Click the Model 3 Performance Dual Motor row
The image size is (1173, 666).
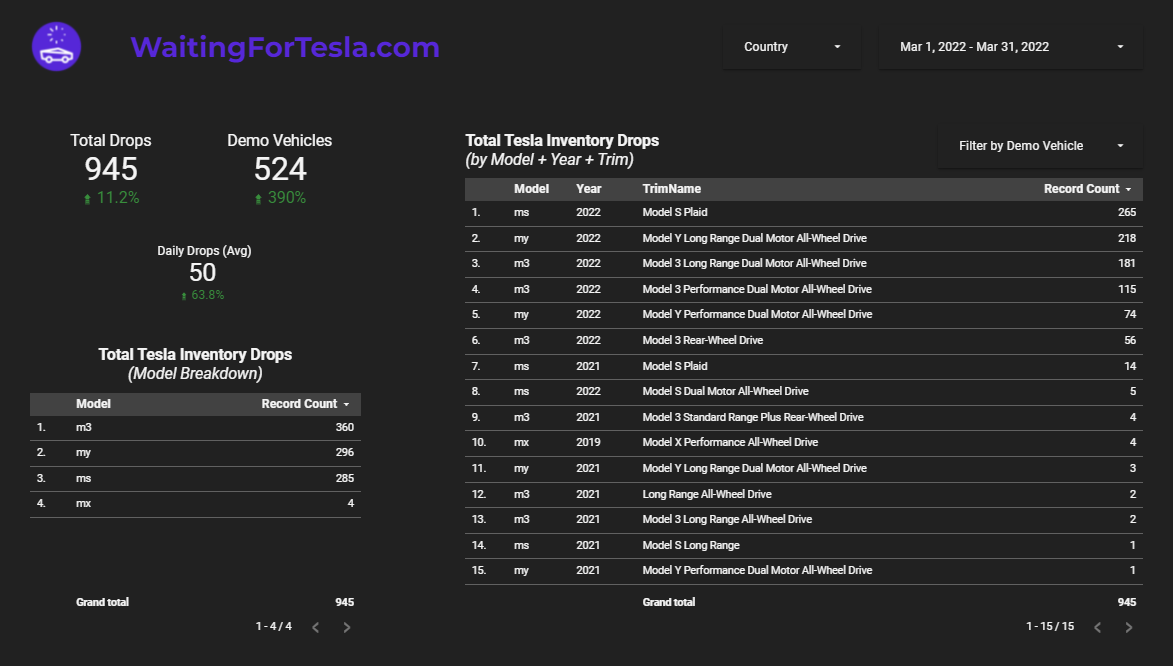[803, 289]
